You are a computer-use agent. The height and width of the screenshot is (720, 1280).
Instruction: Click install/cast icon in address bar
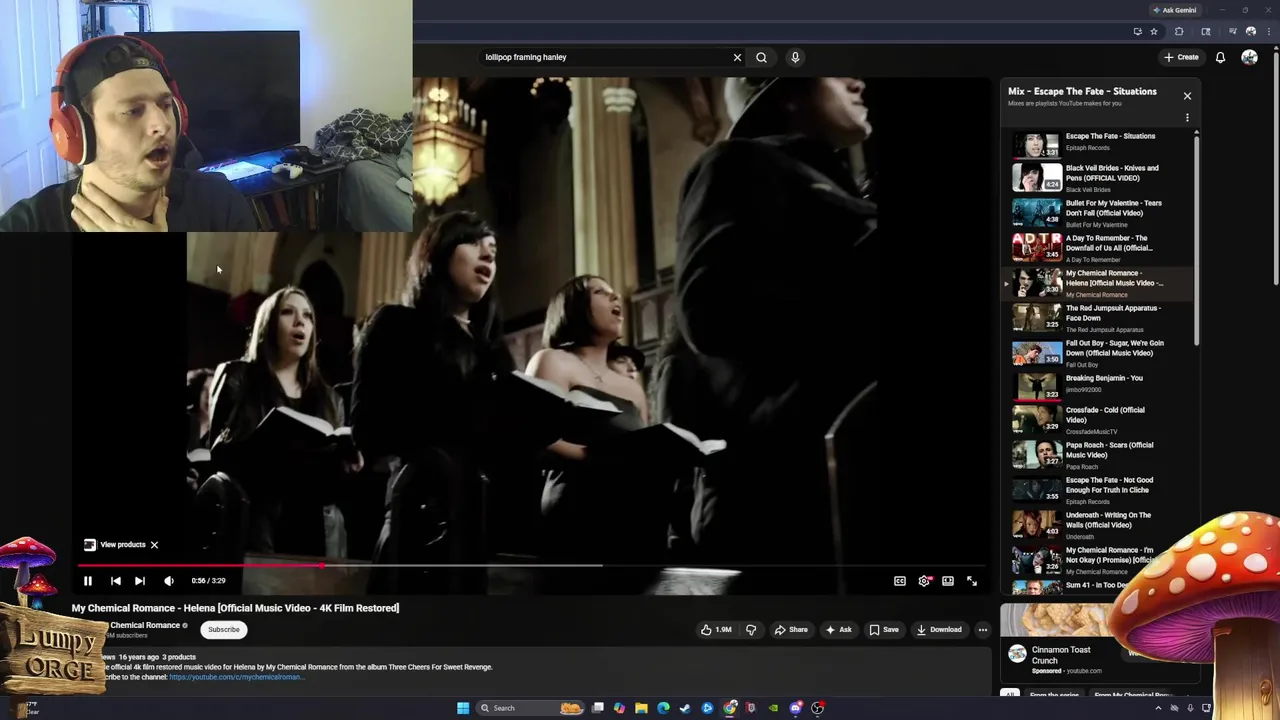point(1137,32)
